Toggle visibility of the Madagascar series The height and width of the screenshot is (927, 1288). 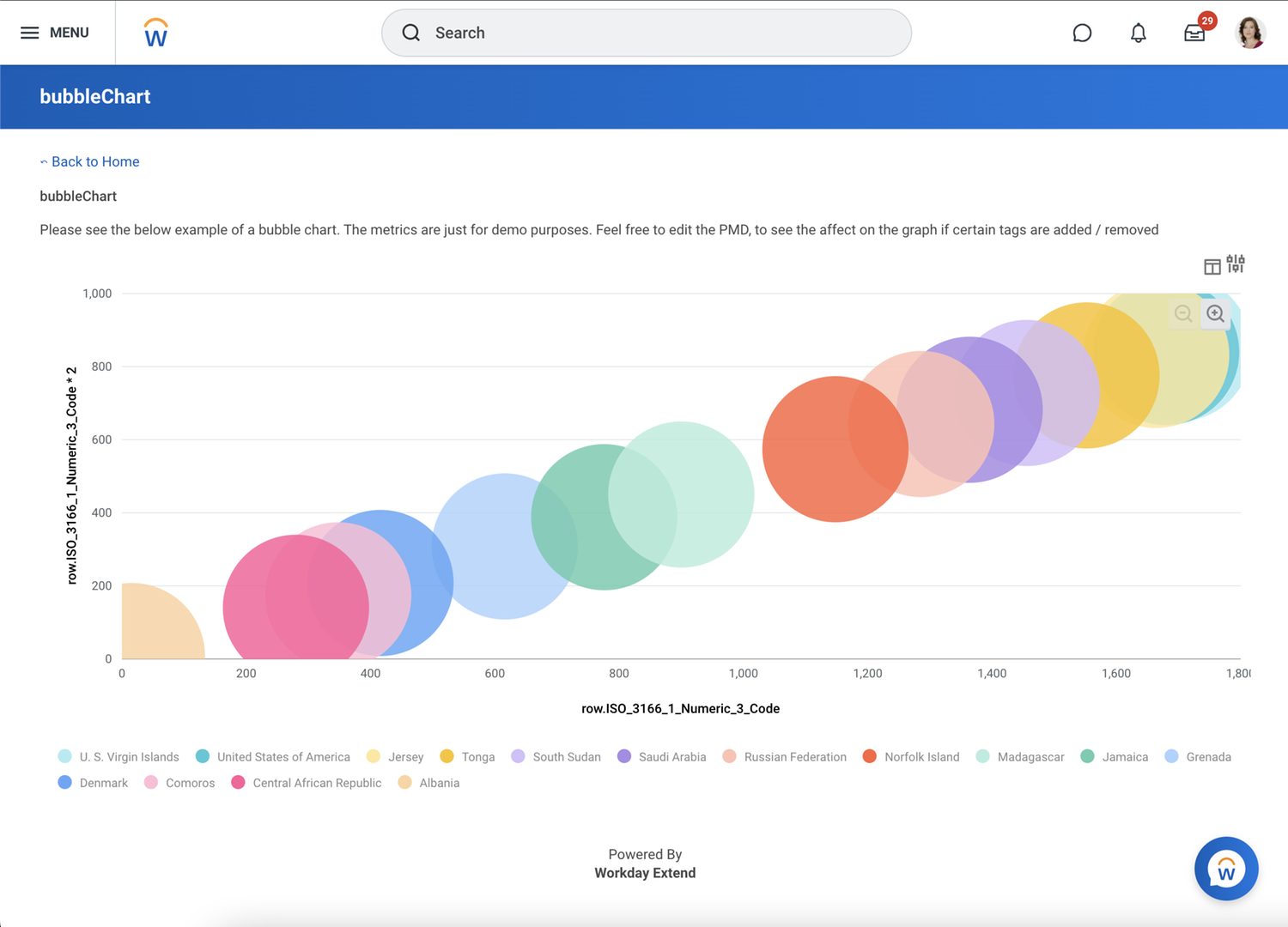1020,756
